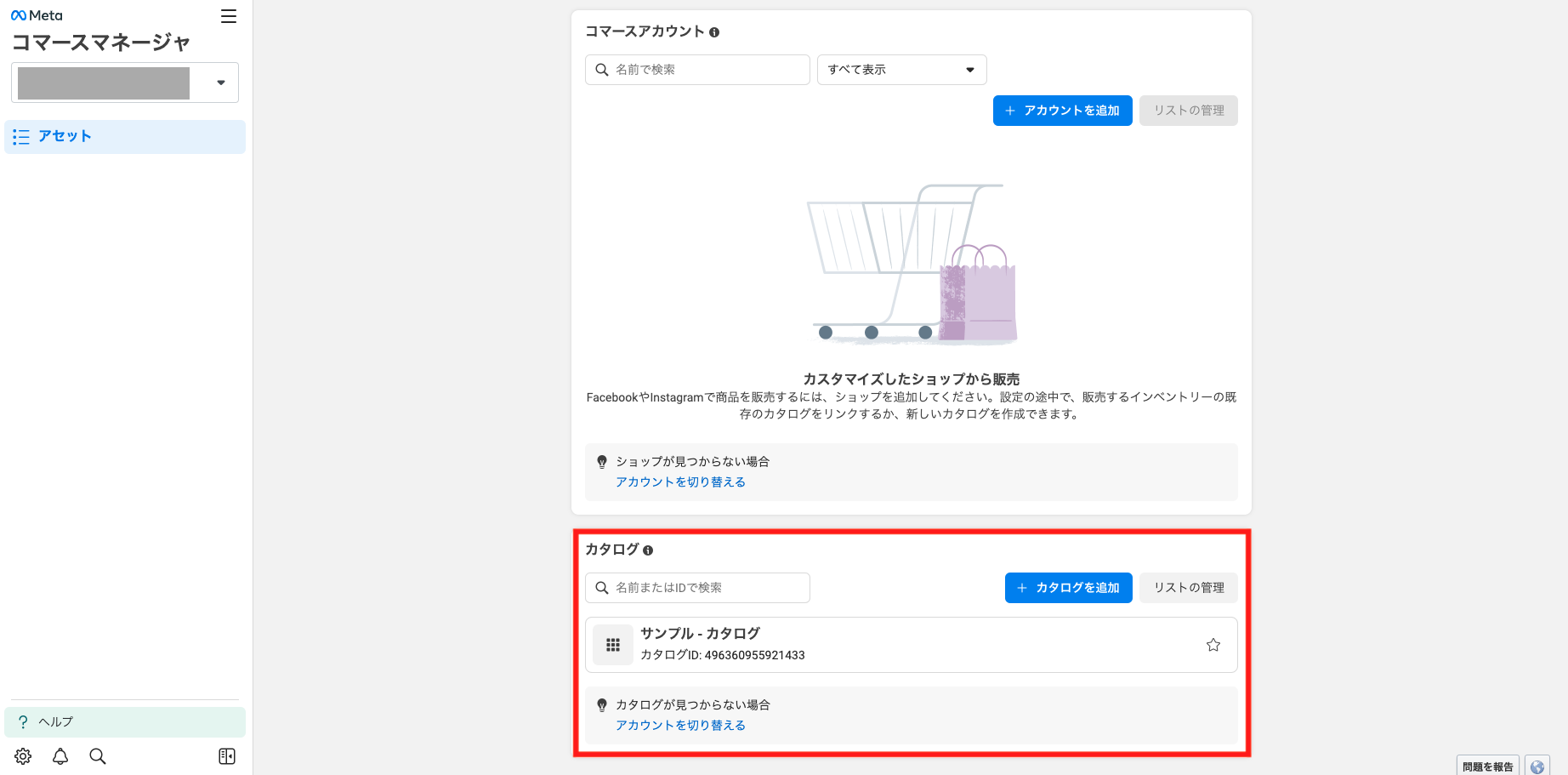Viewport: 1568px width, 775px height.
Task: Click the 問題を報告 button
Action: [x=1487, y=766]
